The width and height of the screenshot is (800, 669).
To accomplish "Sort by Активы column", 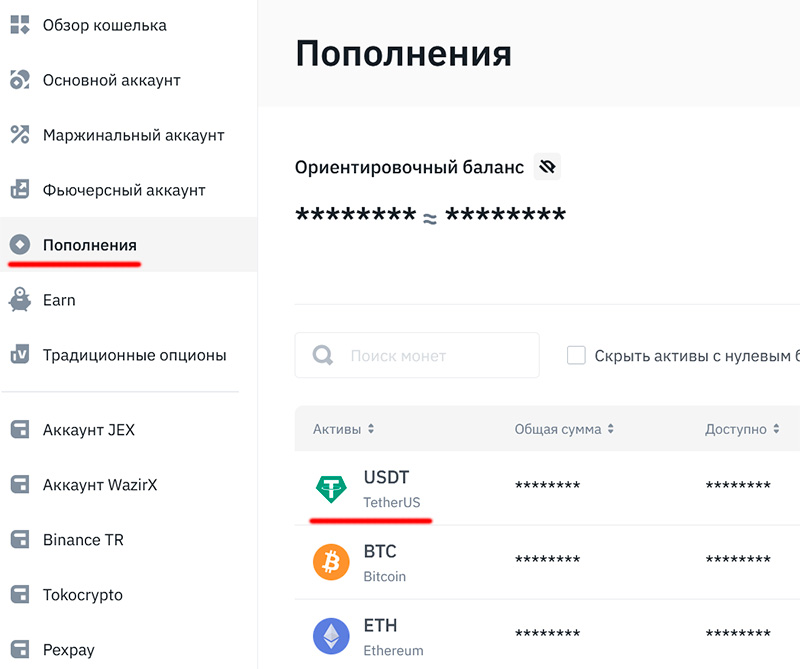I will pos(343,429).
